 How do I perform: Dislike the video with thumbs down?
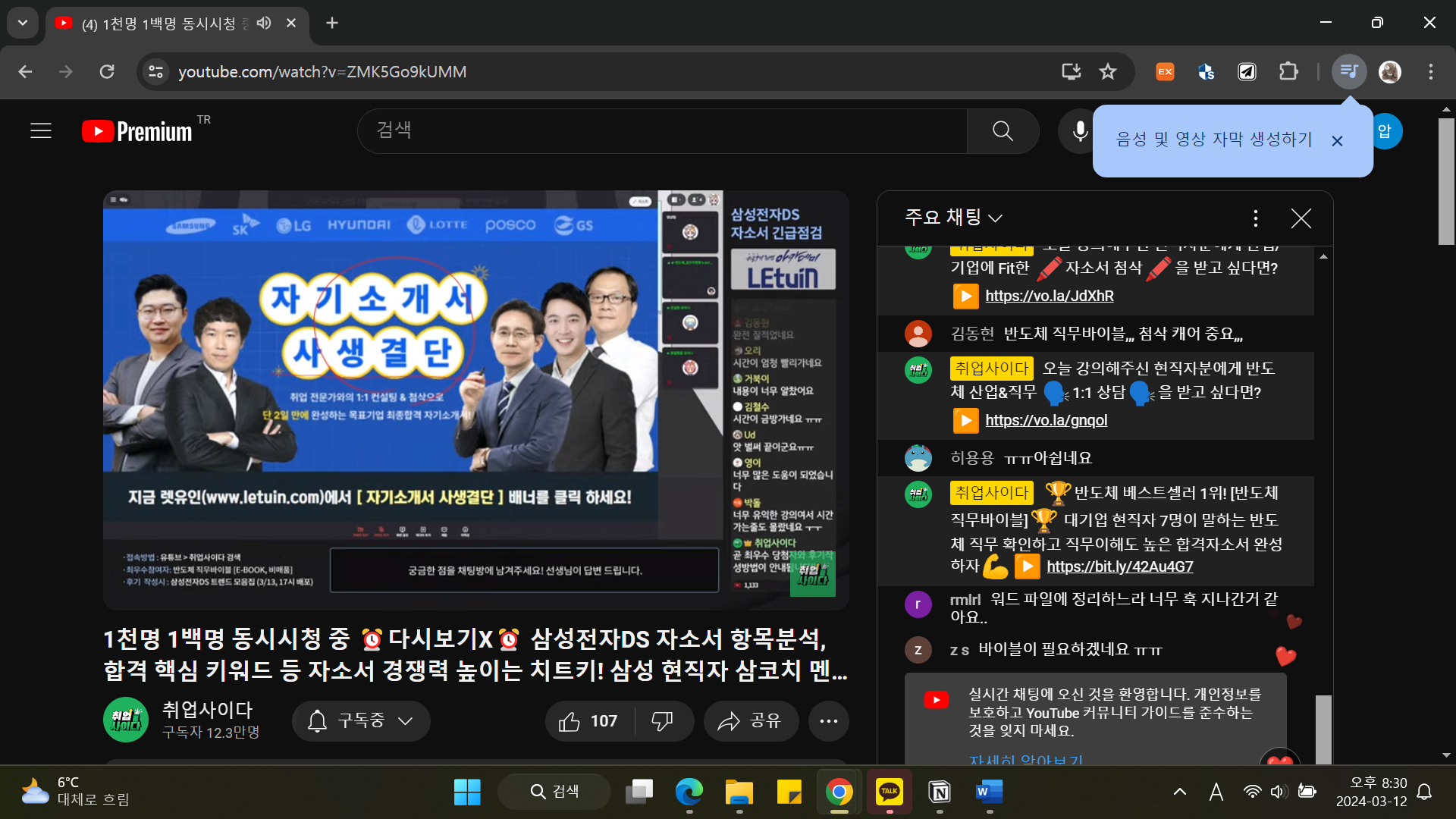[x=662, y=721]
